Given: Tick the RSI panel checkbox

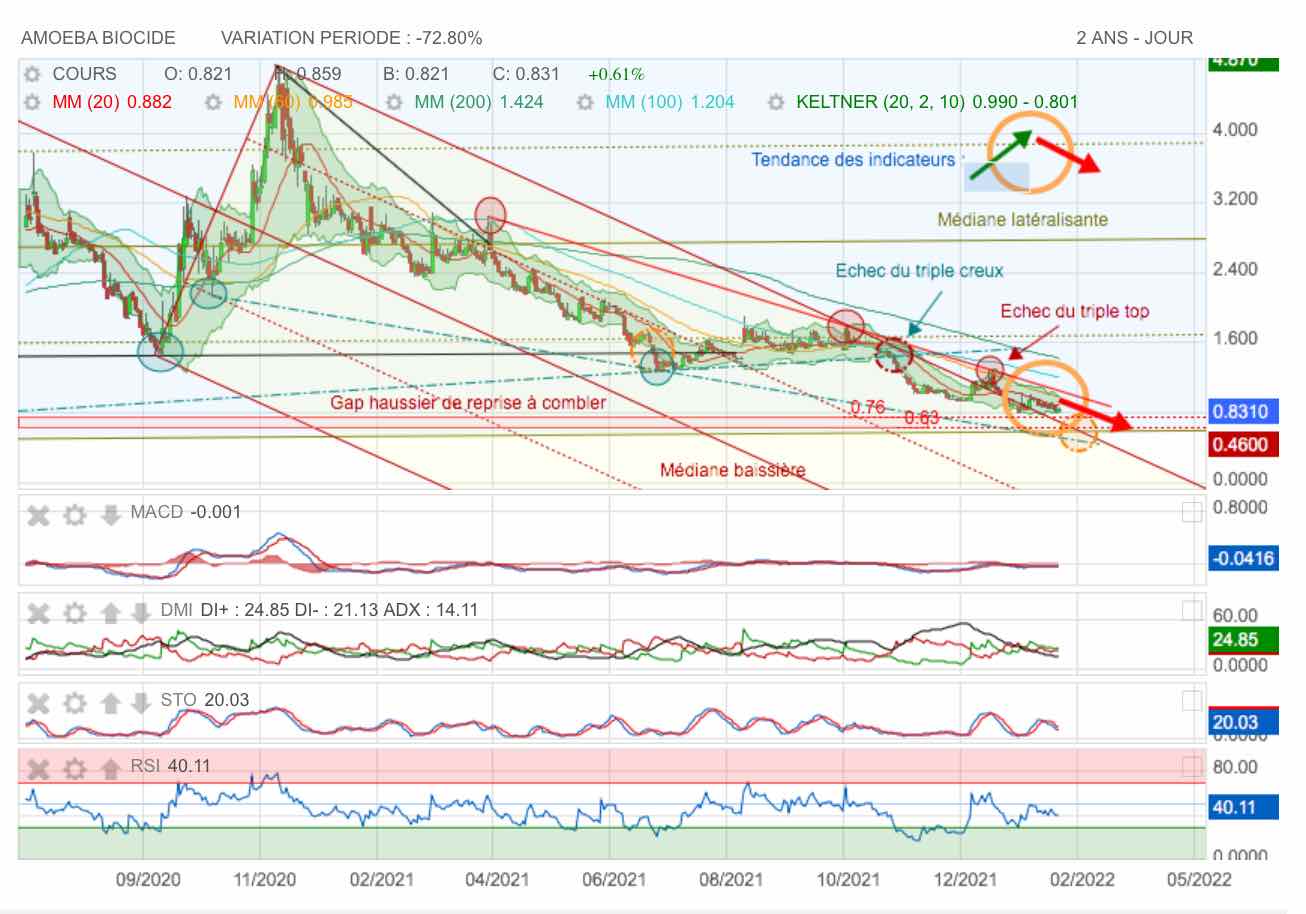Looking at the screenshot, I should (1191, 766).
